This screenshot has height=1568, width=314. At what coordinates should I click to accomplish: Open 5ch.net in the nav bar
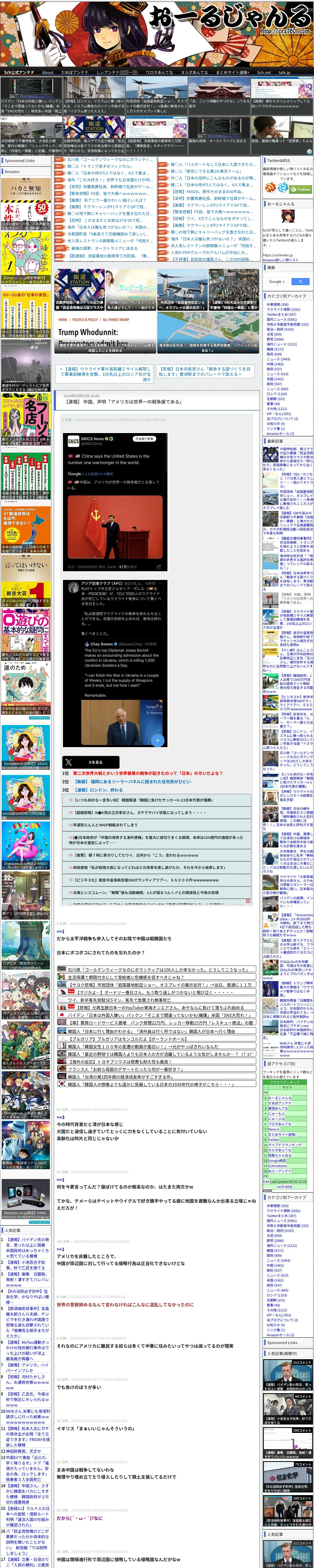pyautogui.click(x=264, y=72)
